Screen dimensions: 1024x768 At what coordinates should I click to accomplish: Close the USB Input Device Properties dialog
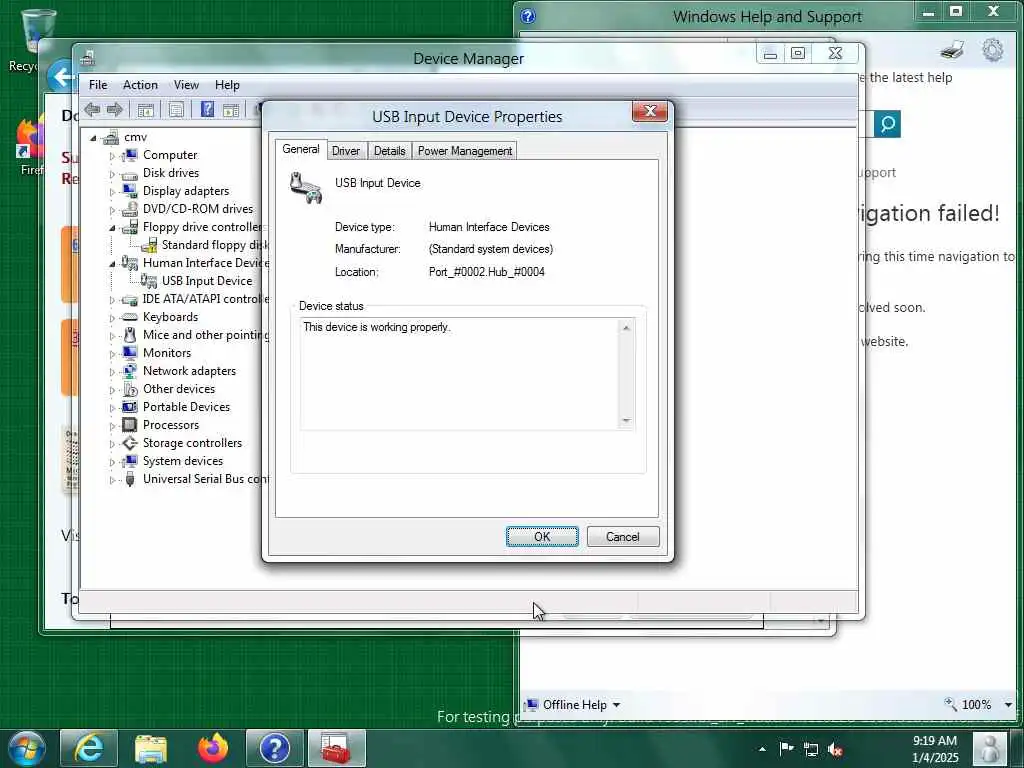[650, 111]
